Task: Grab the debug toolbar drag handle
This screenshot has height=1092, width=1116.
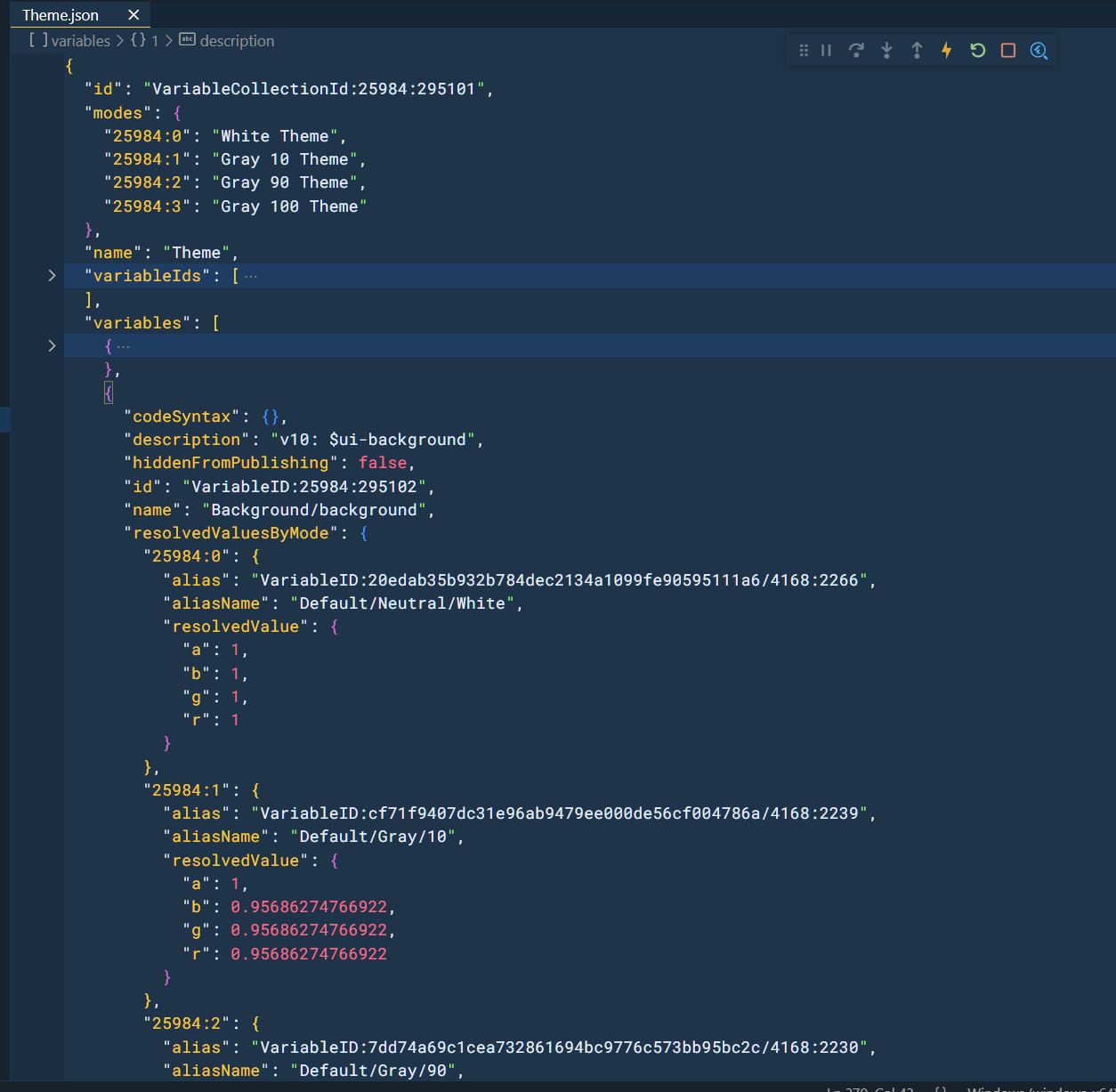Action: click(x=805, y=51)
